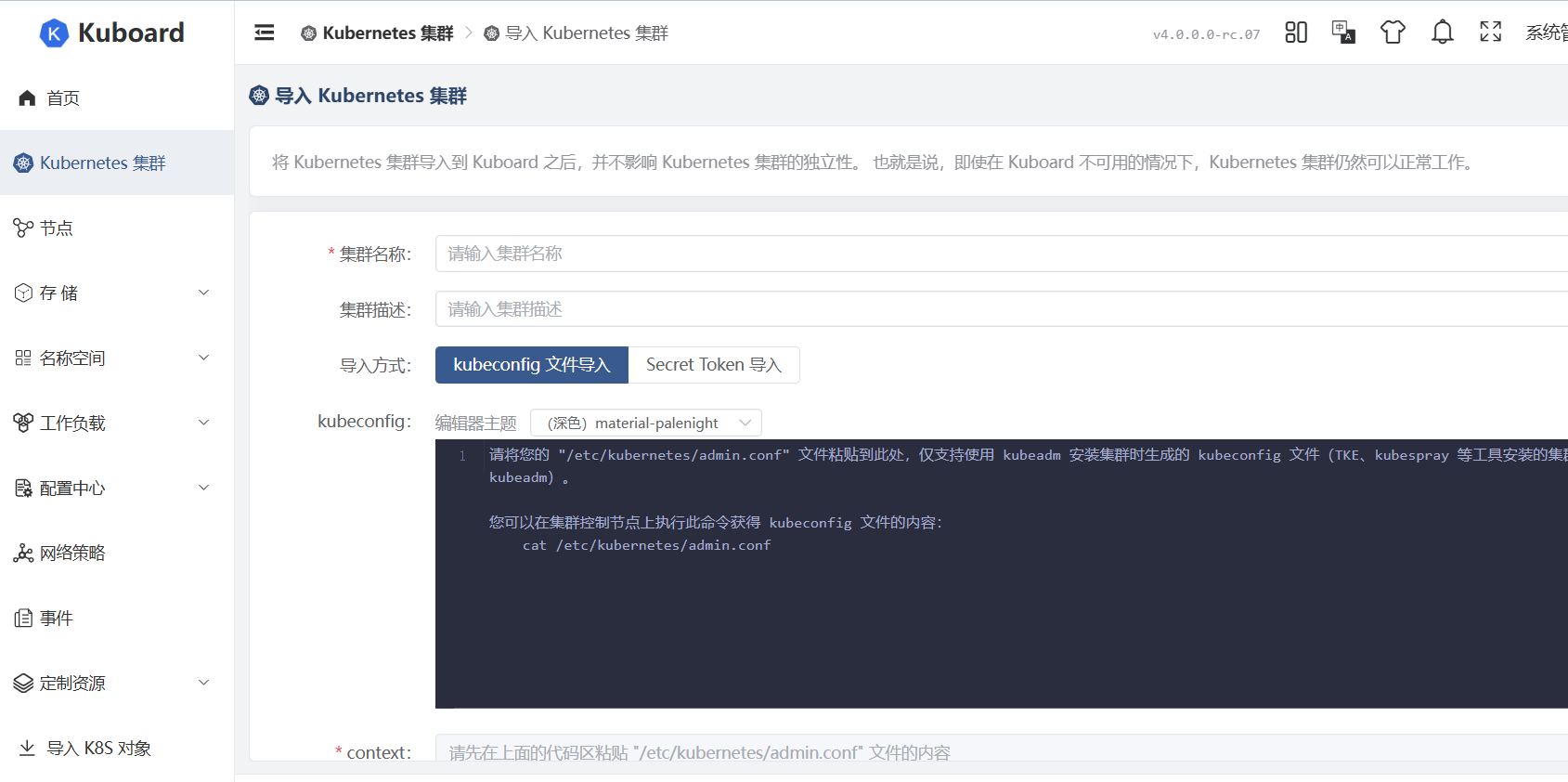Click version text v4.0.0.0-rc.07
Screen dimensions: 1568x782
(1207, 34)
